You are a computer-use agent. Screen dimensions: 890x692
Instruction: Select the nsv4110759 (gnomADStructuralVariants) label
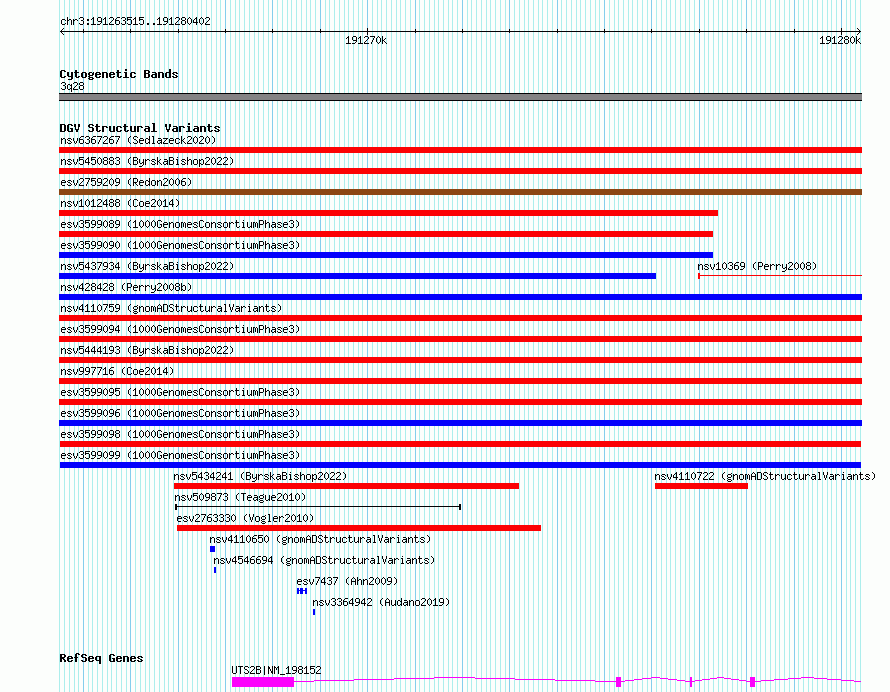coord(171,308)
